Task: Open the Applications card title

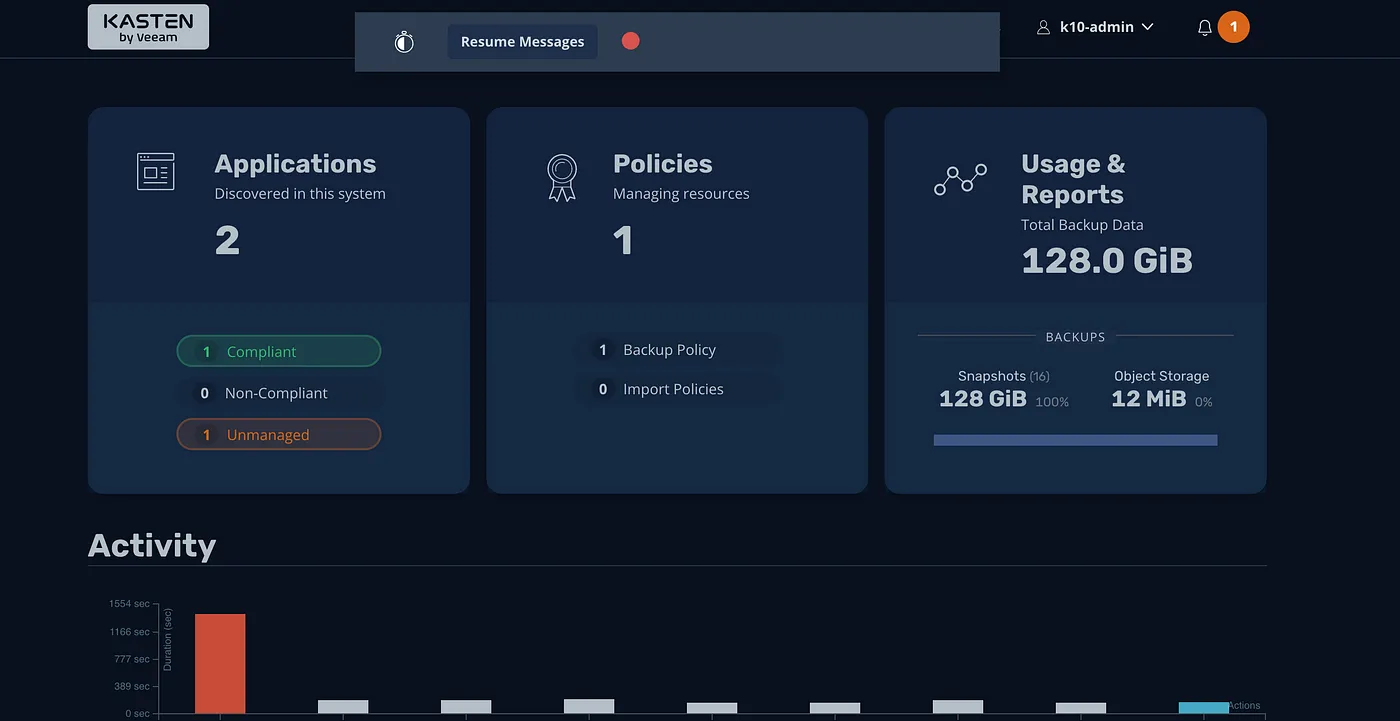Action: (295, 164)
